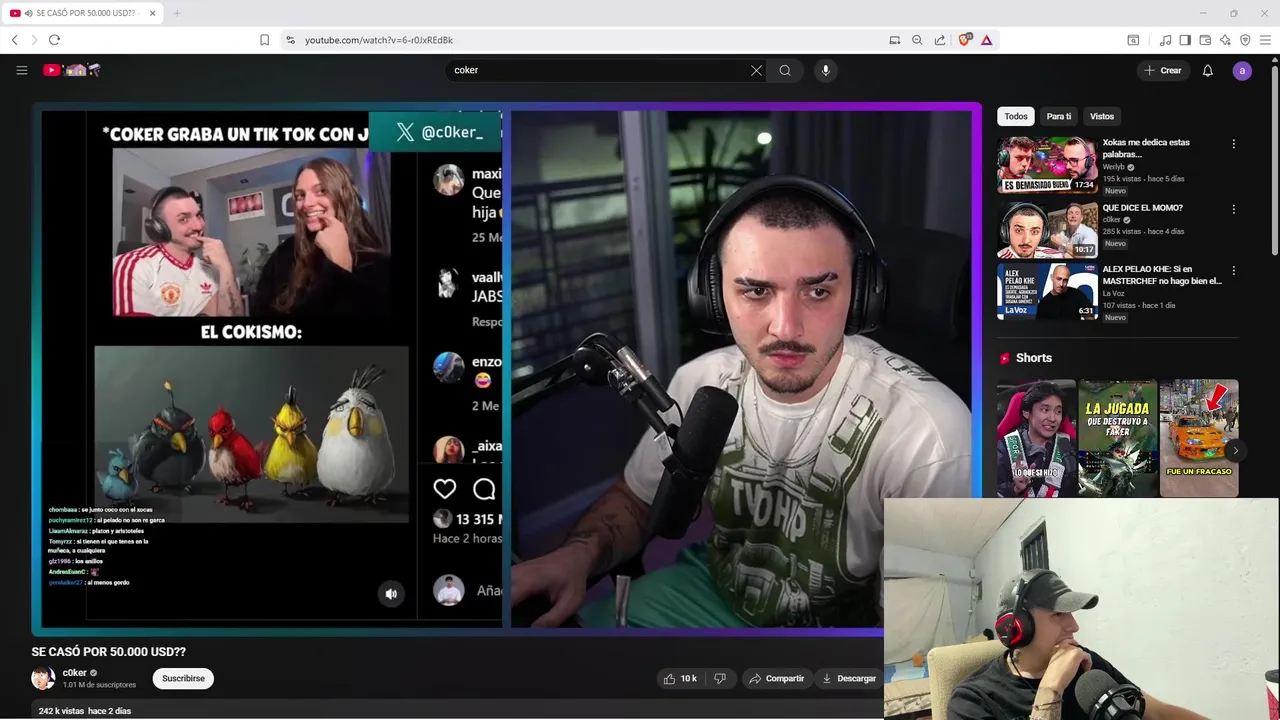This screenshot has height=720, width=1280.
Task: Open Xokas me dedica estas palabras video thumbnail
Action: pos(1047,165)
